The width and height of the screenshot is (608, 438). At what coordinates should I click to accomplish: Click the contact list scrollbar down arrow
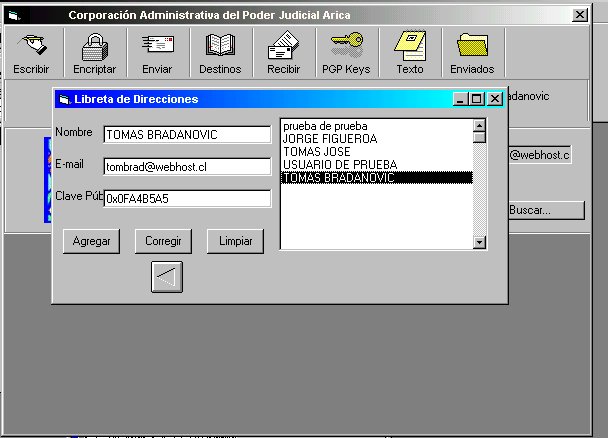[x=479, y=241]
